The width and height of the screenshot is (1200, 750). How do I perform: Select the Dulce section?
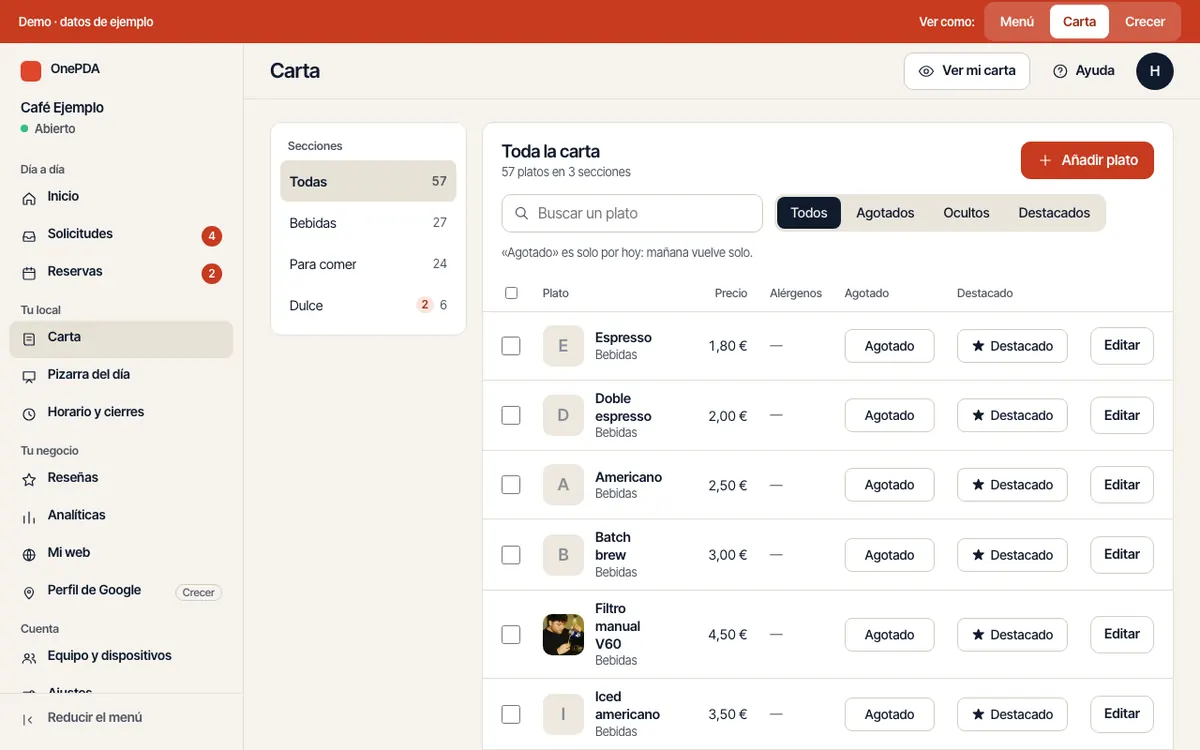(368, 305)
